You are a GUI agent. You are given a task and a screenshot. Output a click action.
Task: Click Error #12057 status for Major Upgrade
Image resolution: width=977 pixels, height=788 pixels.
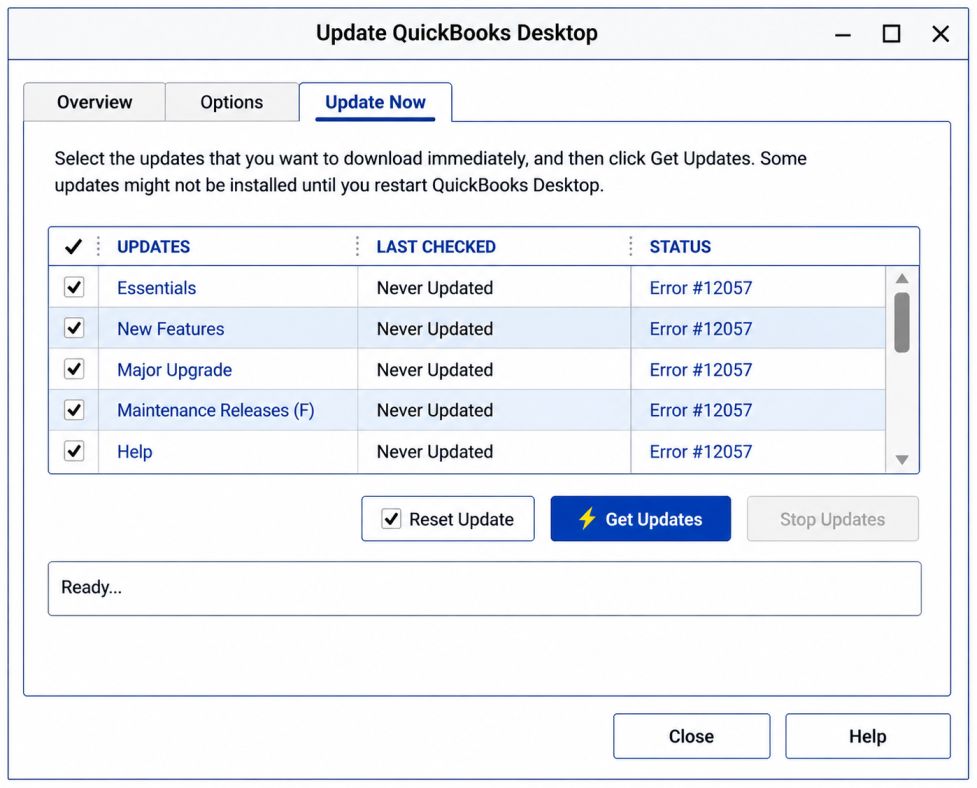coord(701,370)
